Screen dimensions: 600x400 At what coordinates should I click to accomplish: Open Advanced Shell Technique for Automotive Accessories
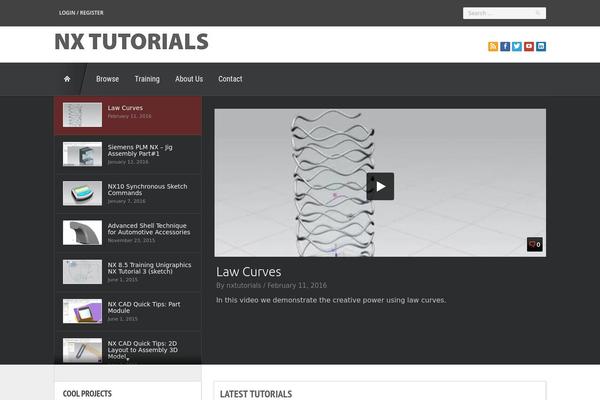tap(128, 233)
